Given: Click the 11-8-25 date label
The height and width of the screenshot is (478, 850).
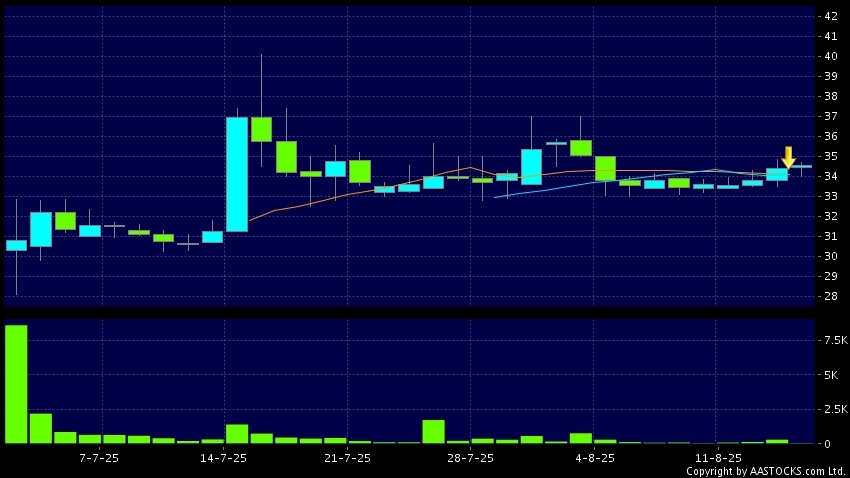Looking at the screenshot, I should (718, 458).
